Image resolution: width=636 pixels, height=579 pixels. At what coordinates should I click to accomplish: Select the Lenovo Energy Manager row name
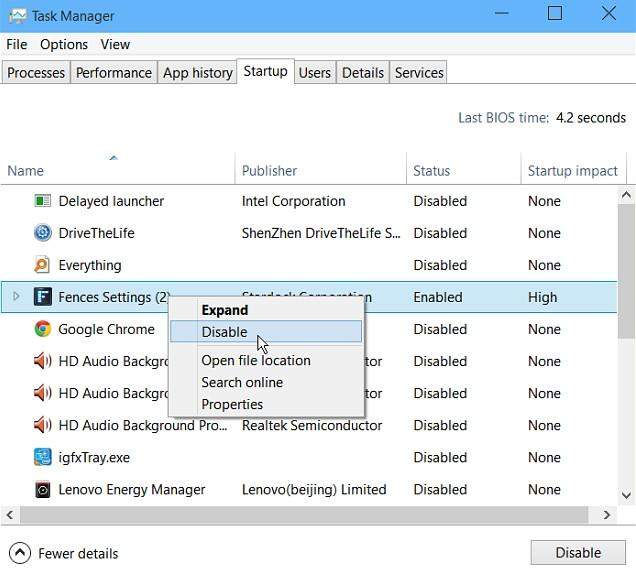[132, 489]
